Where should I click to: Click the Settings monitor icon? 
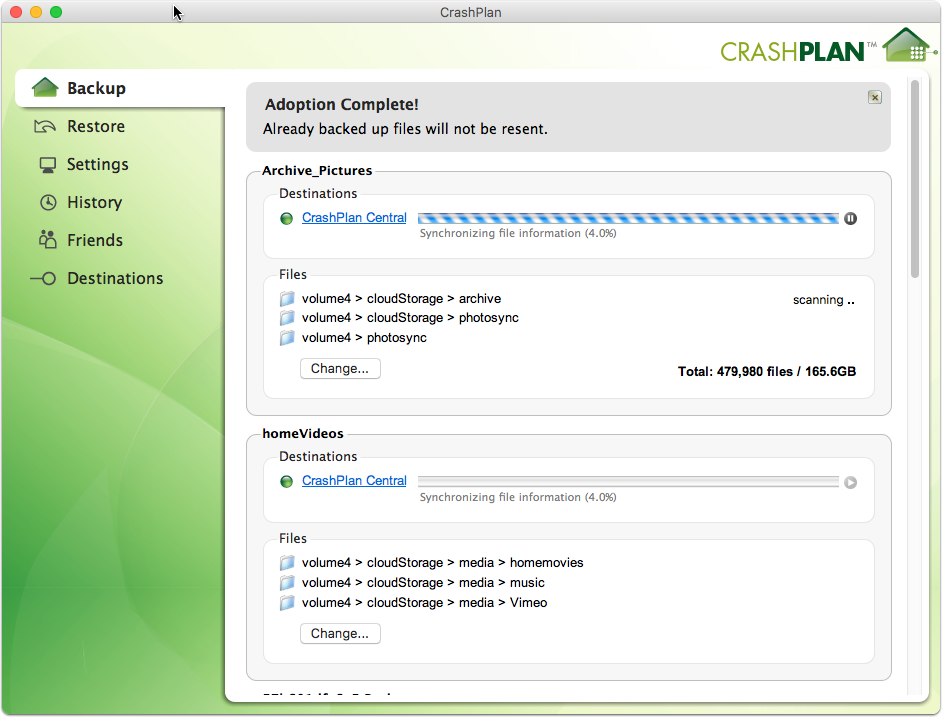point(47,165)
